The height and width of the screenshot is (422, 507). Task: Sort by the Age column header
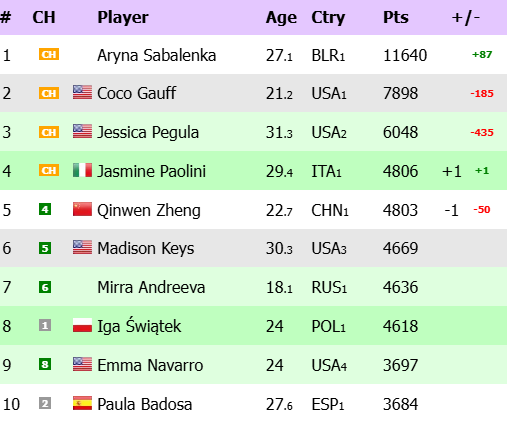coord(281,18)
